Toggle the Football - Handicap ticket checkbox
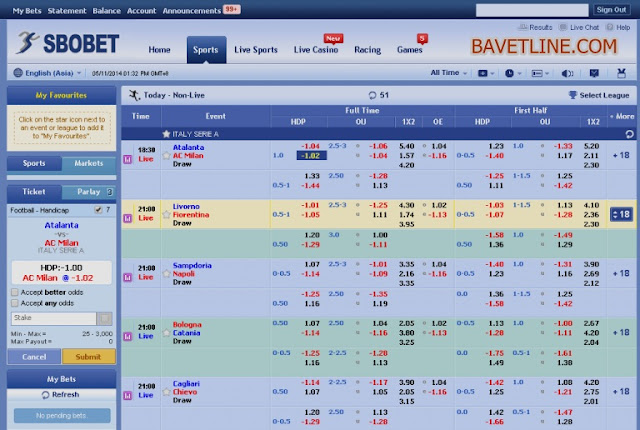 (98, 210)
